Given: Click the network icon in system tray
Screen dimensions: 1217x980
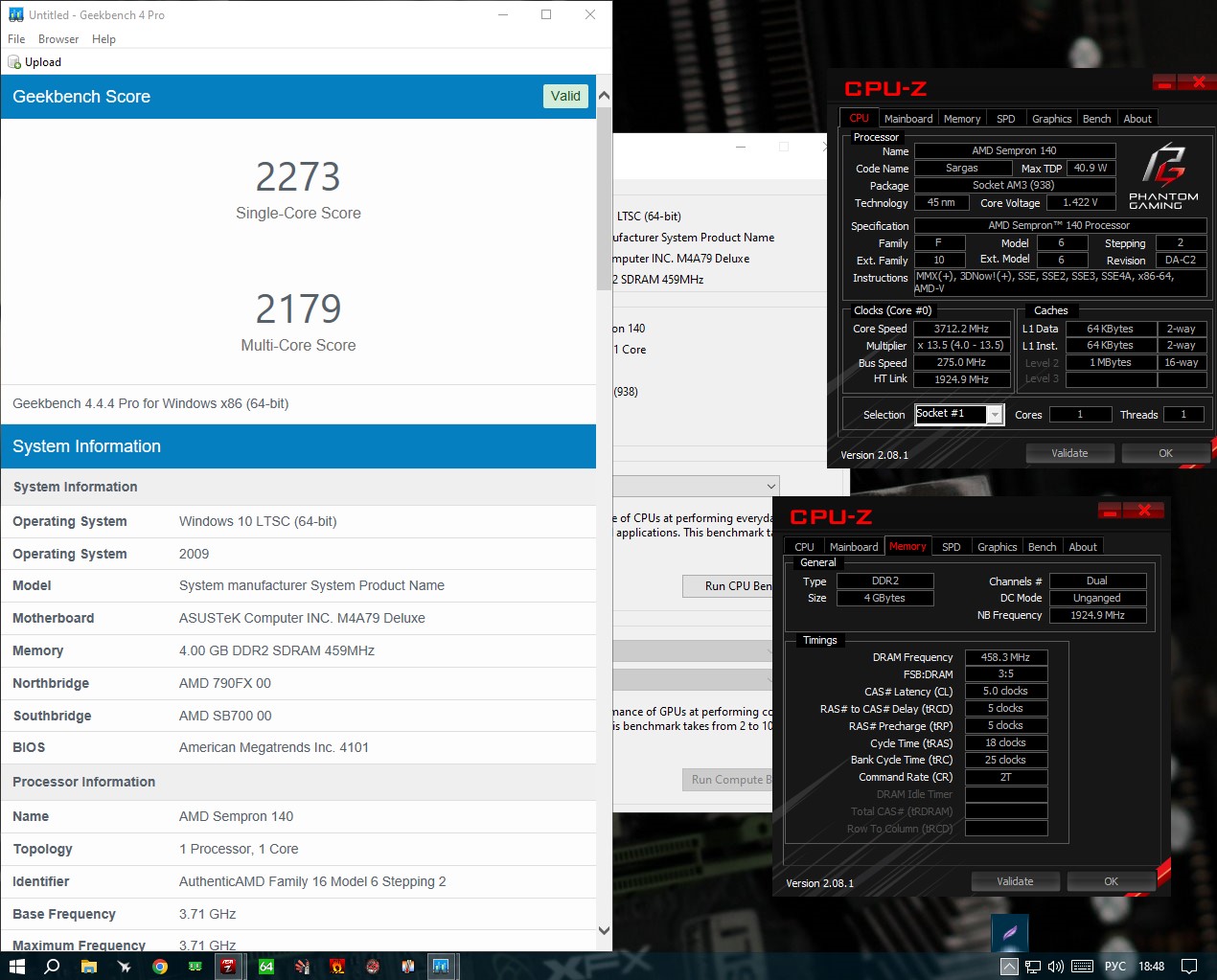Looking at the screenshot, I should 1033,967.
